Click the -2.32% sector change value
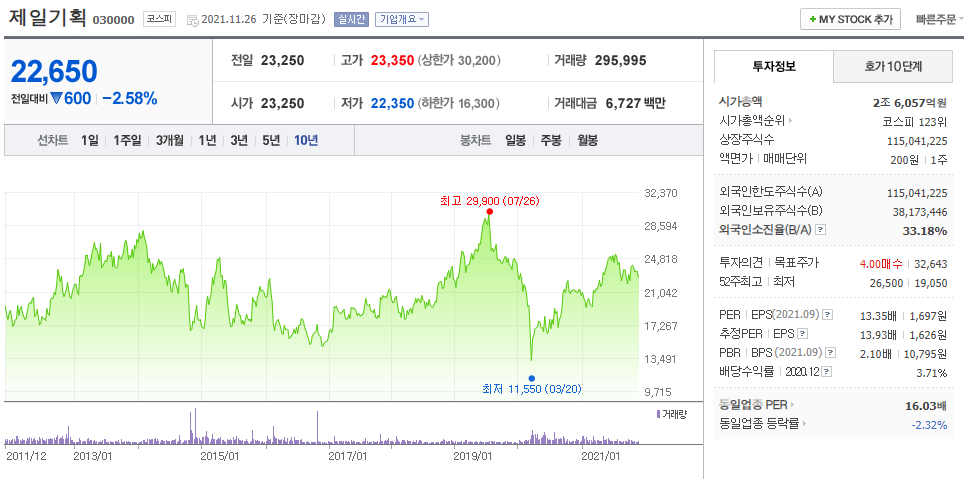 pyautogui.click(x=929, y=425)
